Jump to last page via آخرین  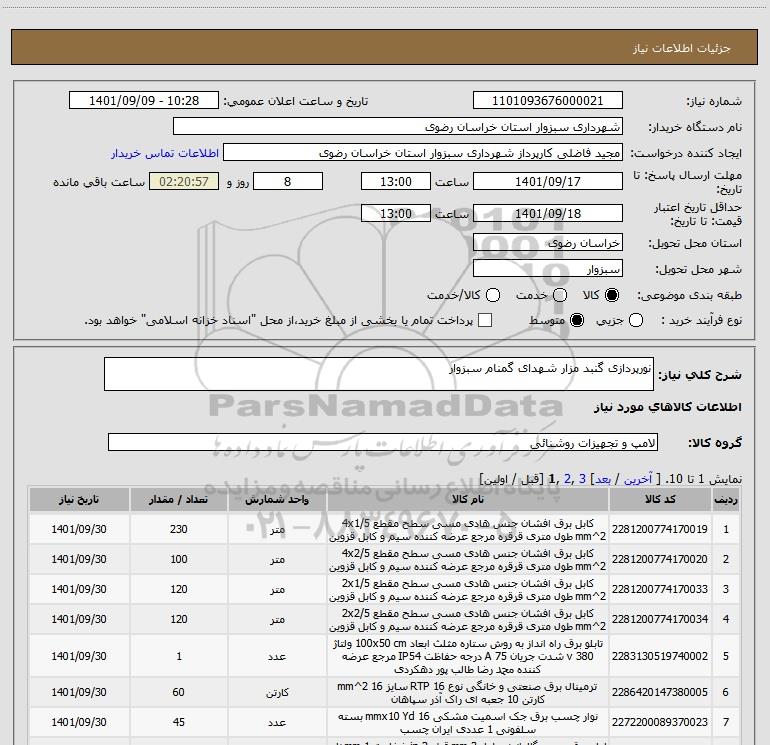click(638, 479)
